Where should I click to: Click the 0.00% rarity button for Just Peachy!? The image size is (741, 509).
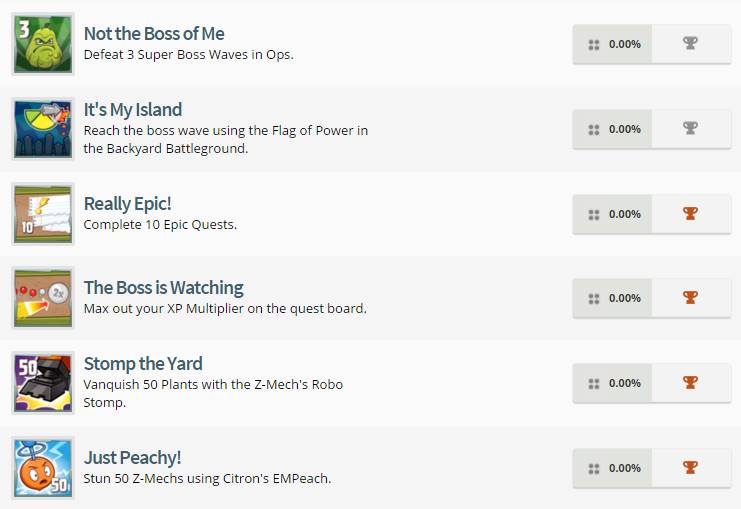click(613, 468)
